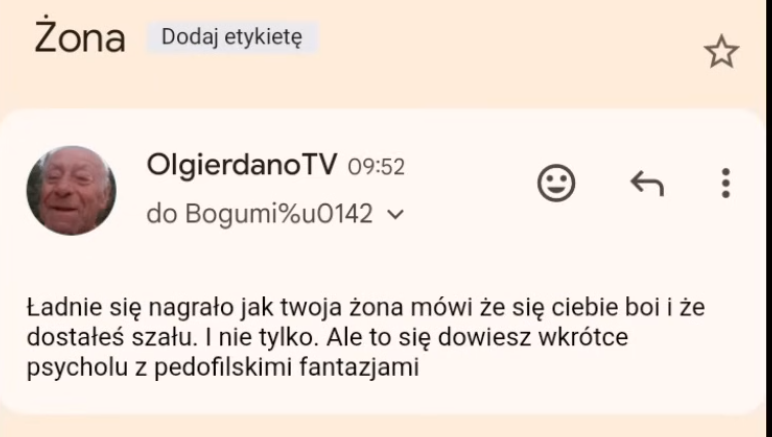Image resolution: width=772 pixels, height=437 pixels.
Task: Click the last line of the message body
Action: (x=223, y=367)
